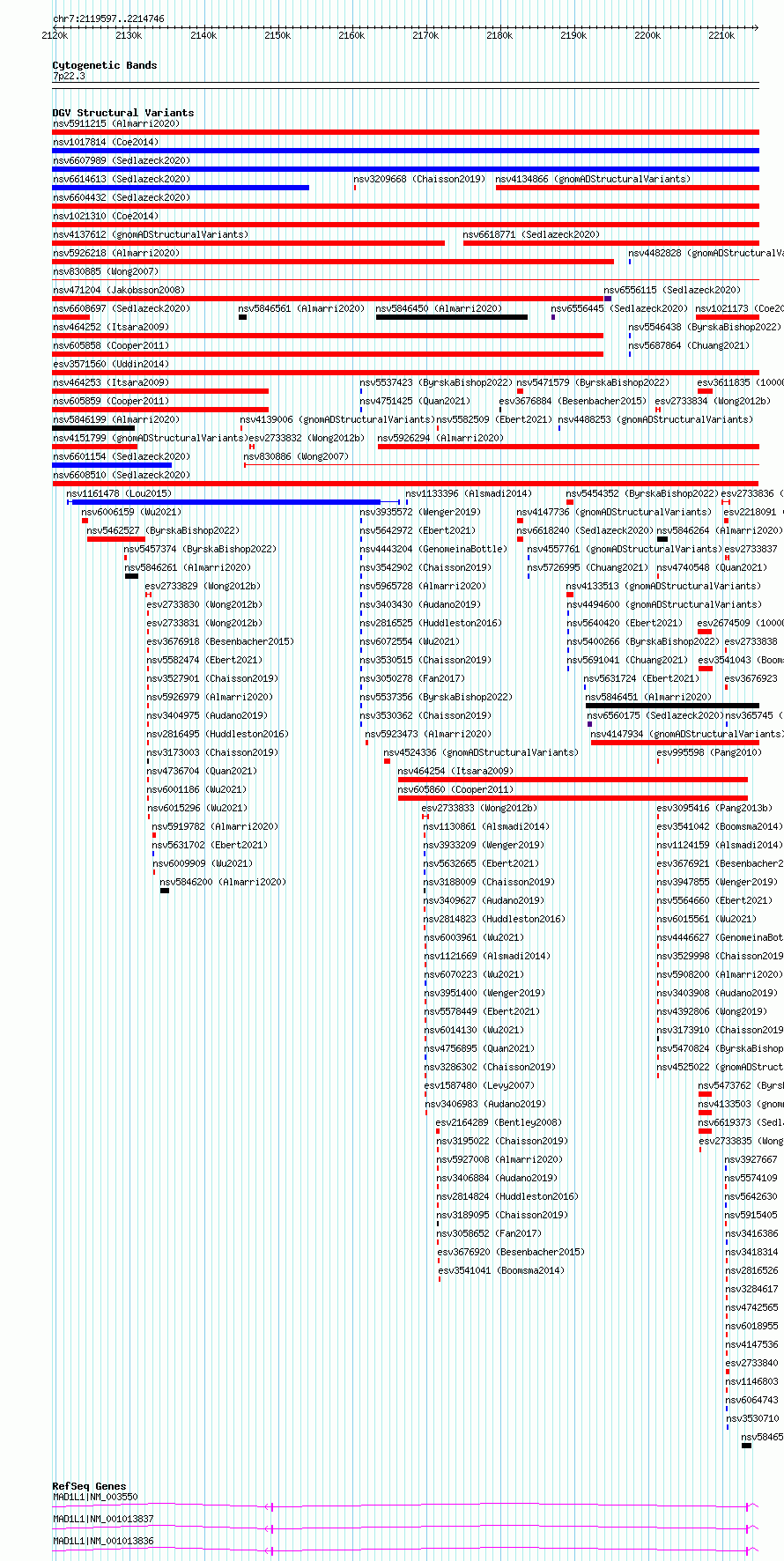
Task: Click the red bar under nsv5926294 (Almarri2020)
Action: coord(568,447)
